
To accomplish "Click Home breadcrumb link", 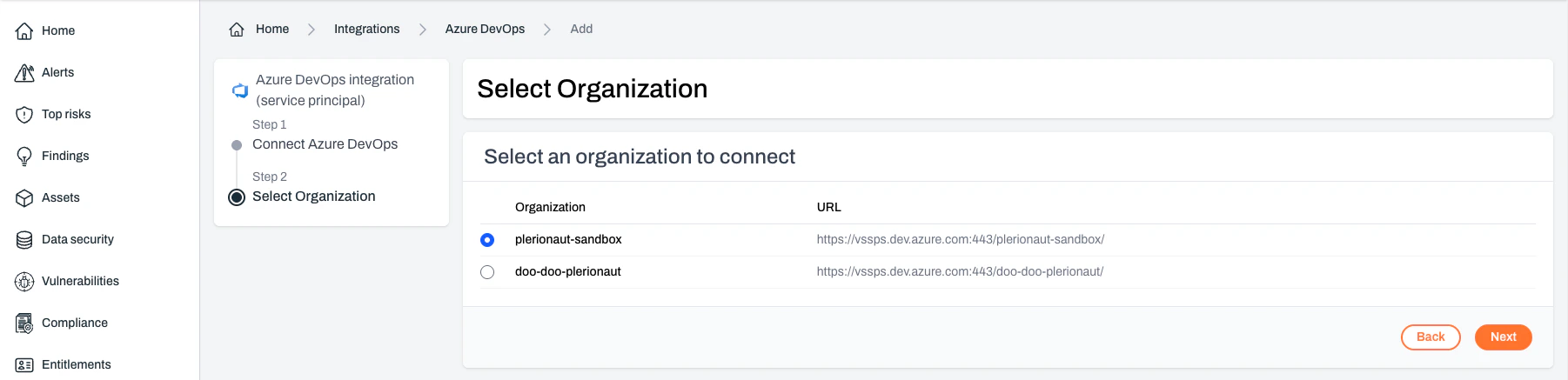I will [x=272, y=29].
